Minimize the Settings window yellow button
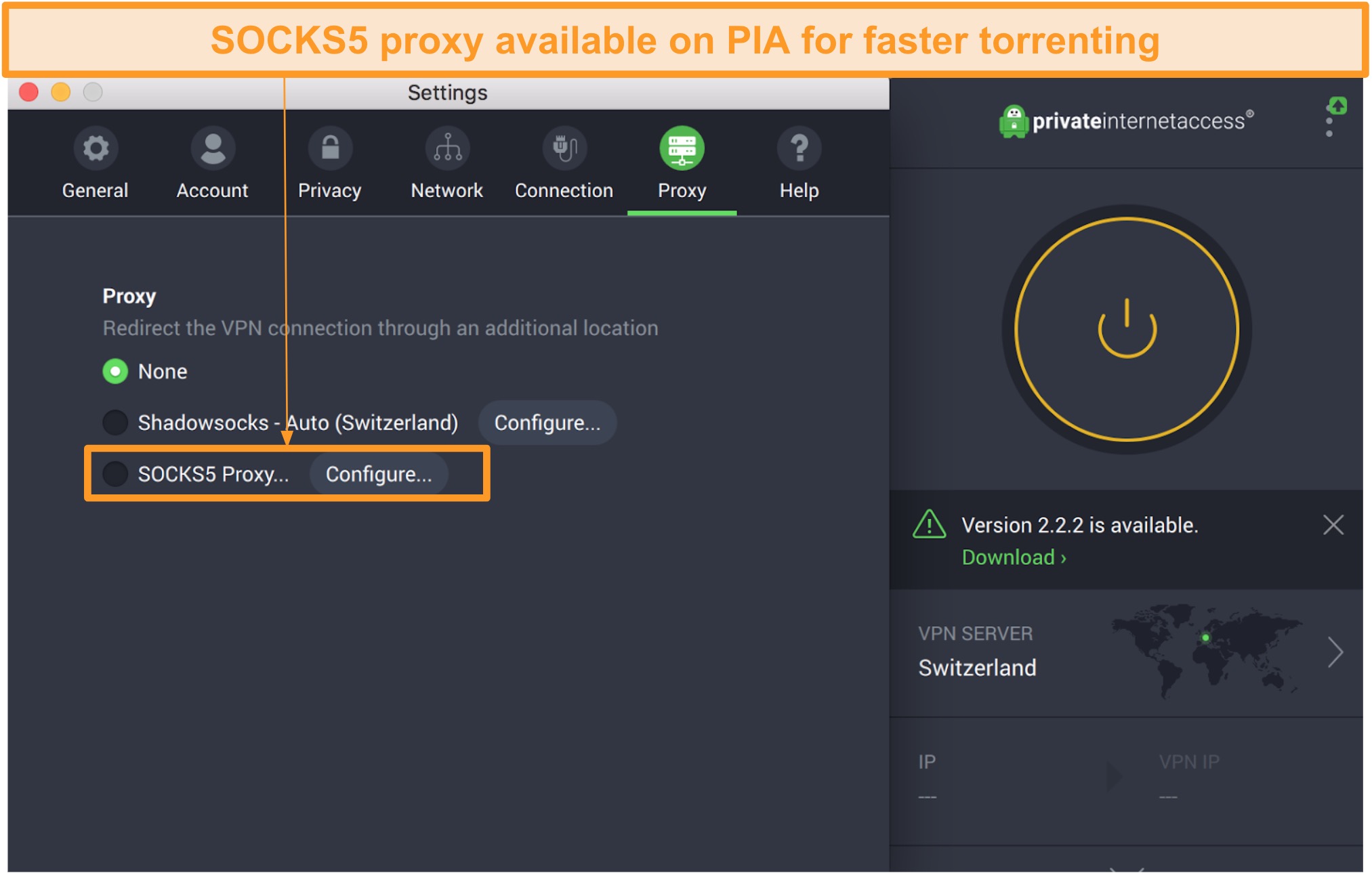 (61, 91)
